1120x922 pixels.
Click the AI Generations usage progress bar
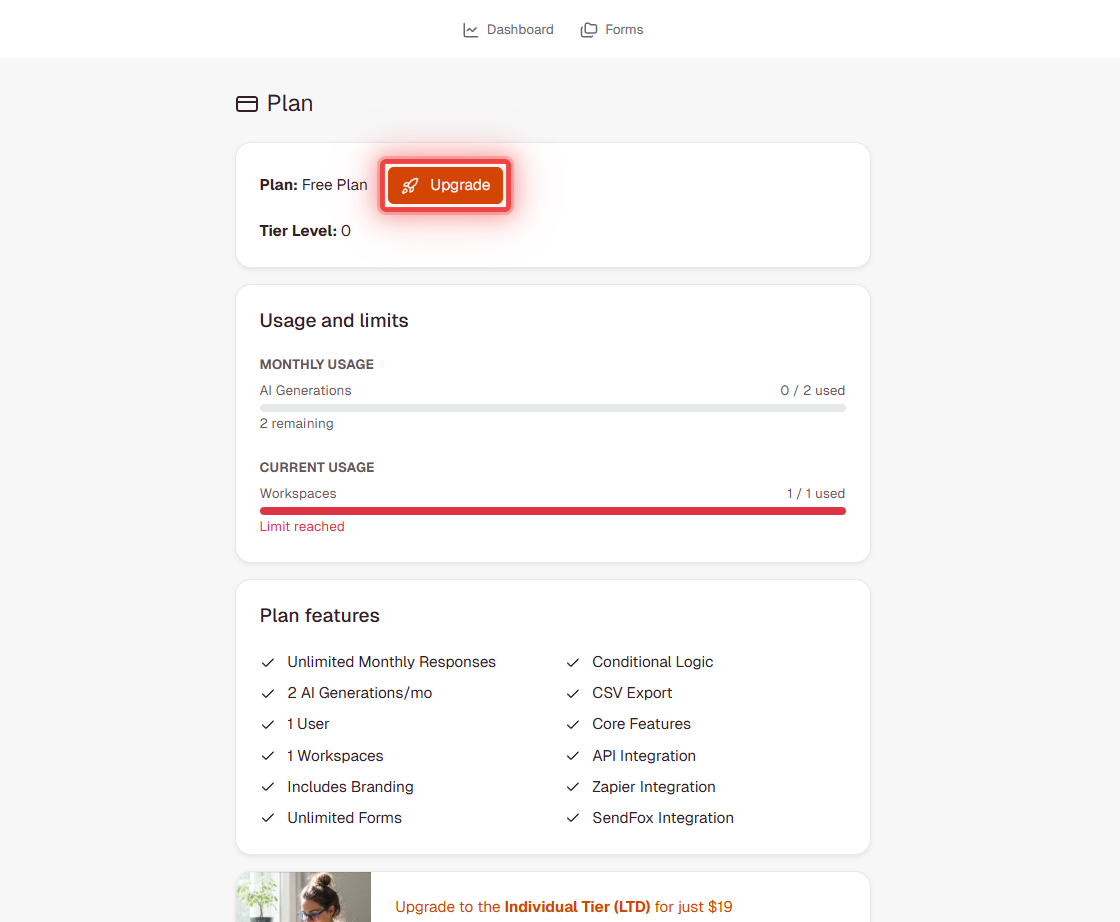tap(552, 407)
